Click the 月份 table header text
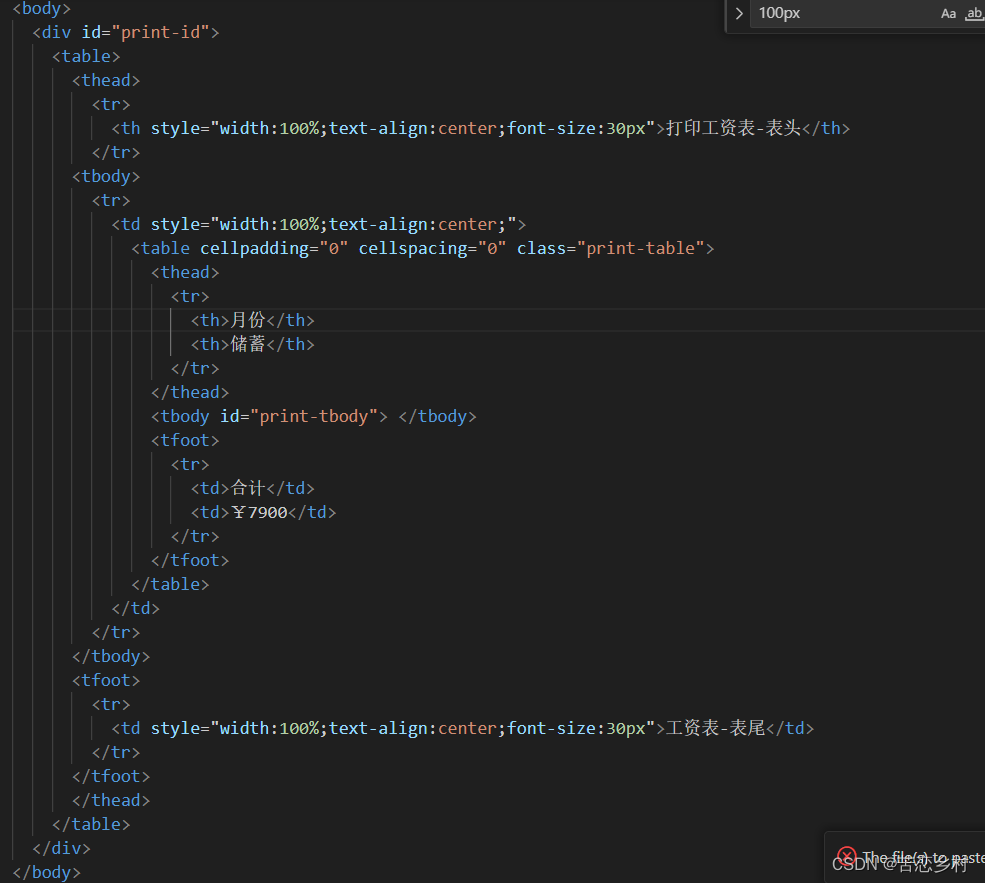 (248, 320)
